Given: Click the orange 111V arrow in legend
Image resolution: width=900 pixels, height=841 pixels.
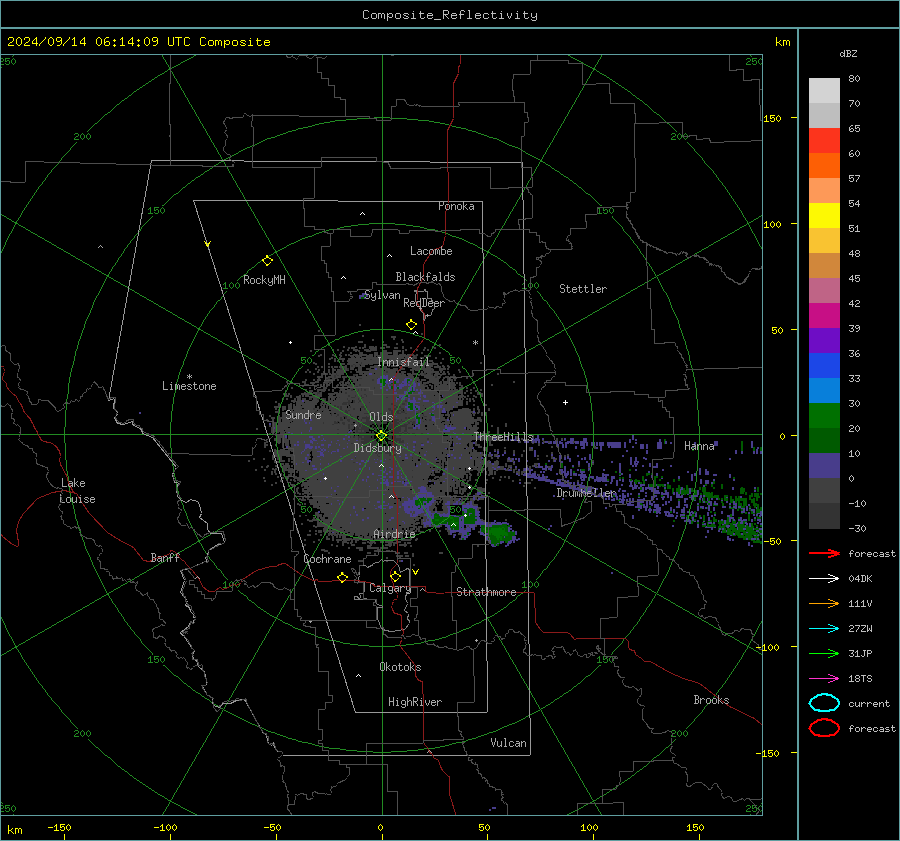Looking at the screenshot, I should point(824,603).
